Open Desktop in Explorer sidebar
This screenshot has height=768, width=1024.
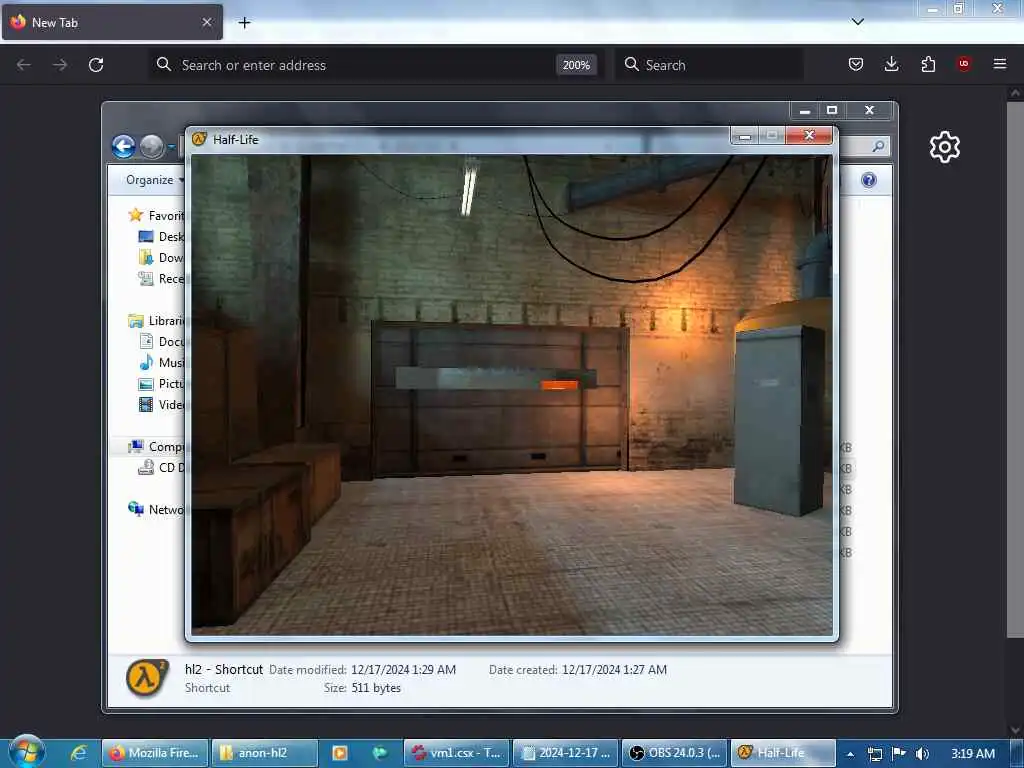(x=161, y=236)
